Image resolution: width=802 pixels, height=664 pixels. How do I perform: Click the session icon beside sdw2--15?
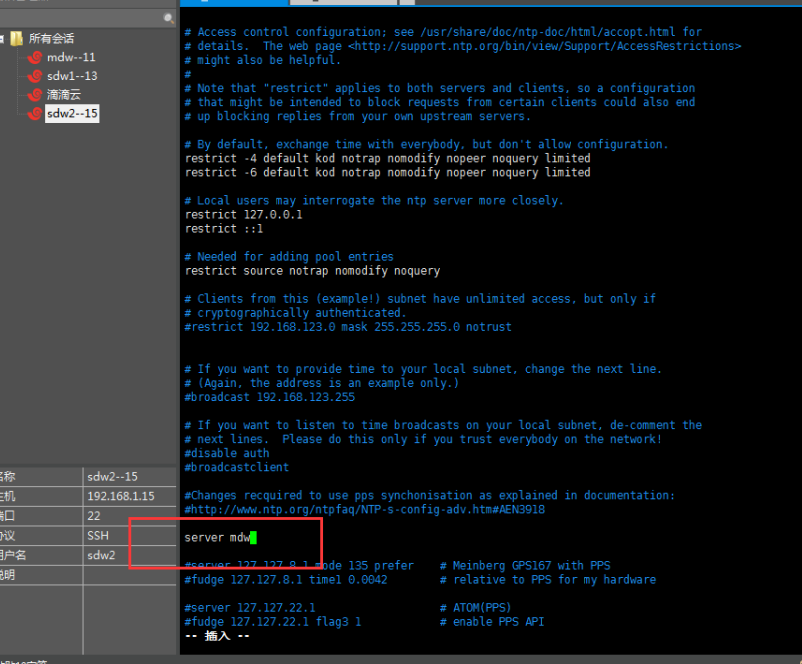(35, 114)
